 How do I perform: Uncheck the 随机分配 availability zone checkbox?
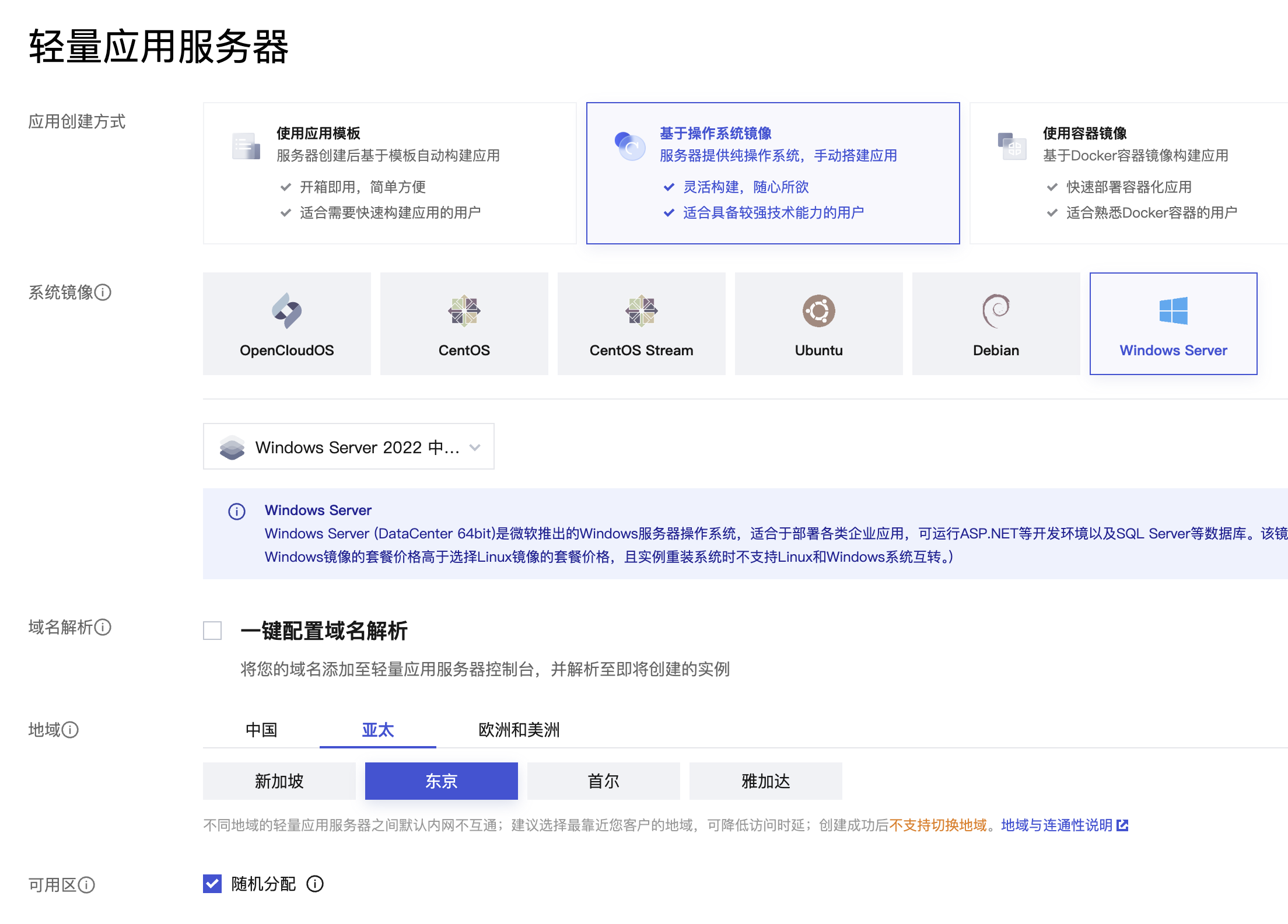212,884
